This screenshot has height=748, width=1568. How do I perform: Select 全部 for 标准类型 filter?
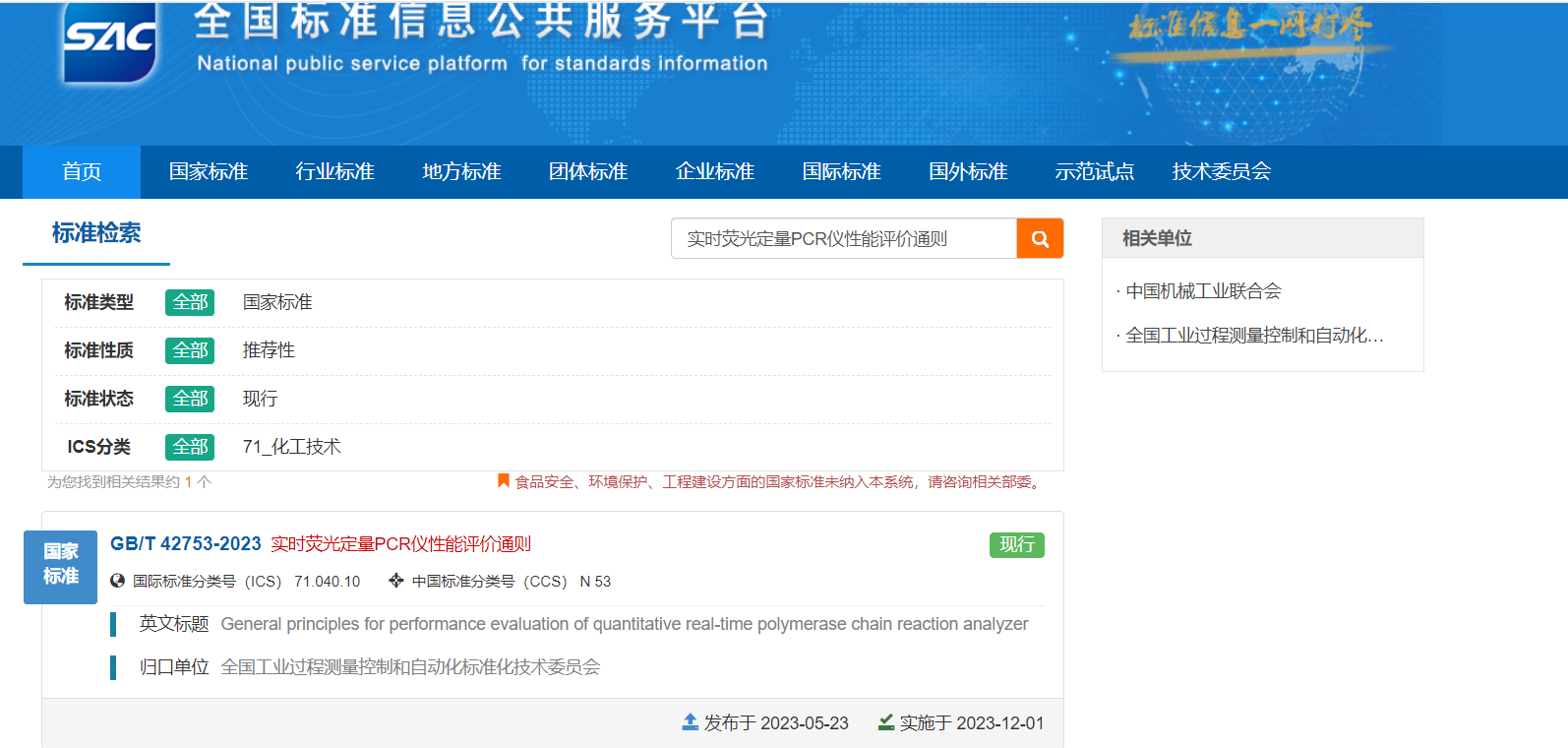coord(190,302)
